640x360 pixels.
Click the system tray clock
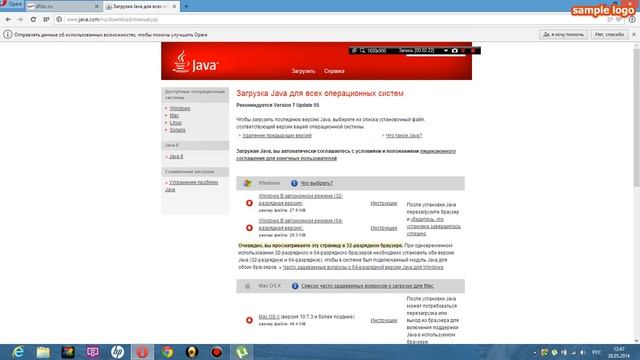pyautogui.click(x=619, y=352)
